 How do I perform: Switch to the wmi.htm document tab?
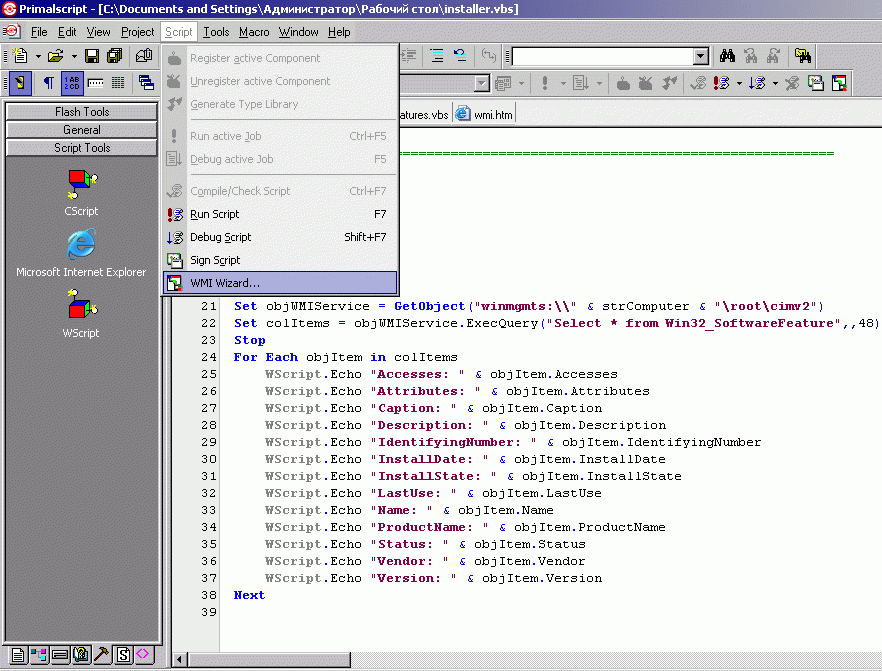(x=485, y=115)
